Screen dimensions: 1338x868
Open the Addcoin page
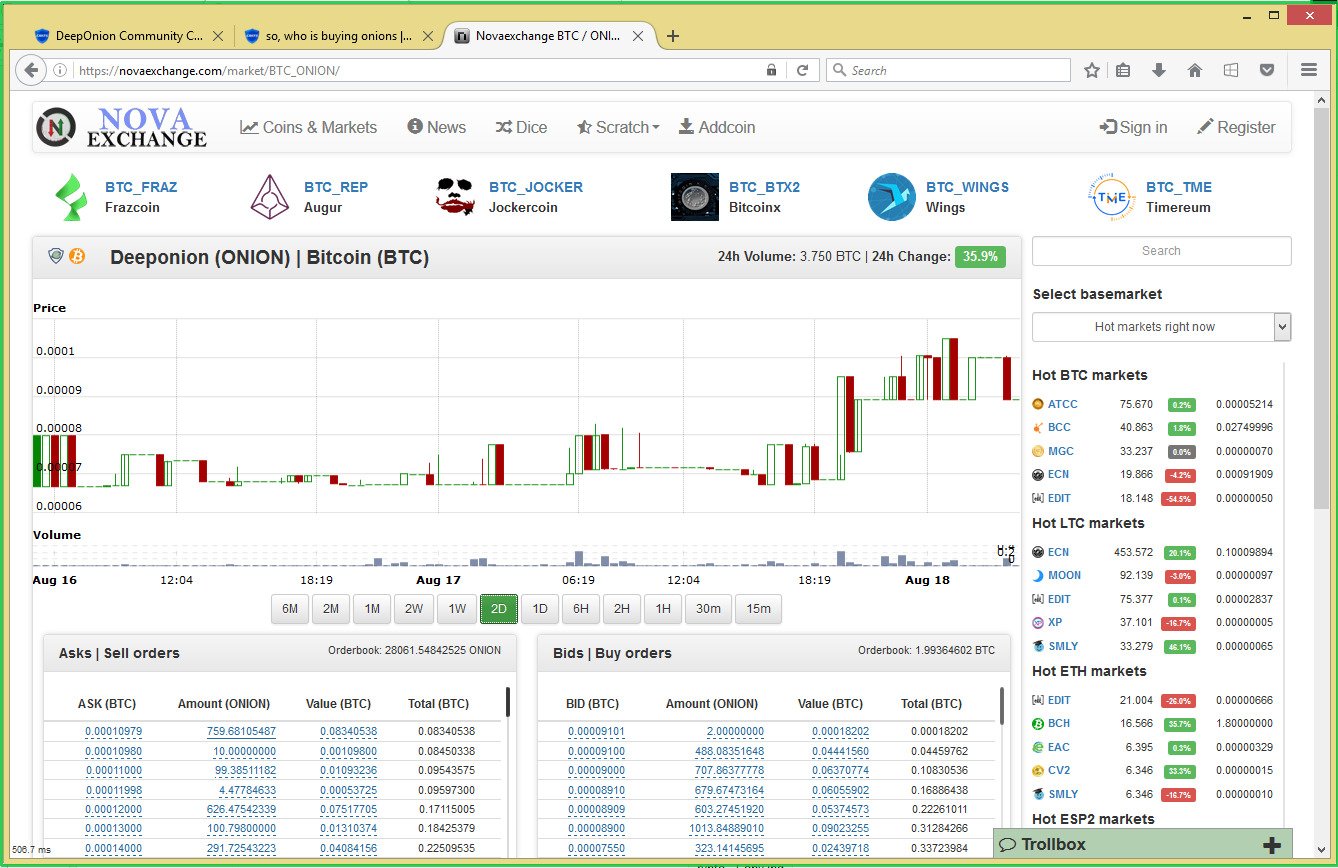(x=717, y=127)
